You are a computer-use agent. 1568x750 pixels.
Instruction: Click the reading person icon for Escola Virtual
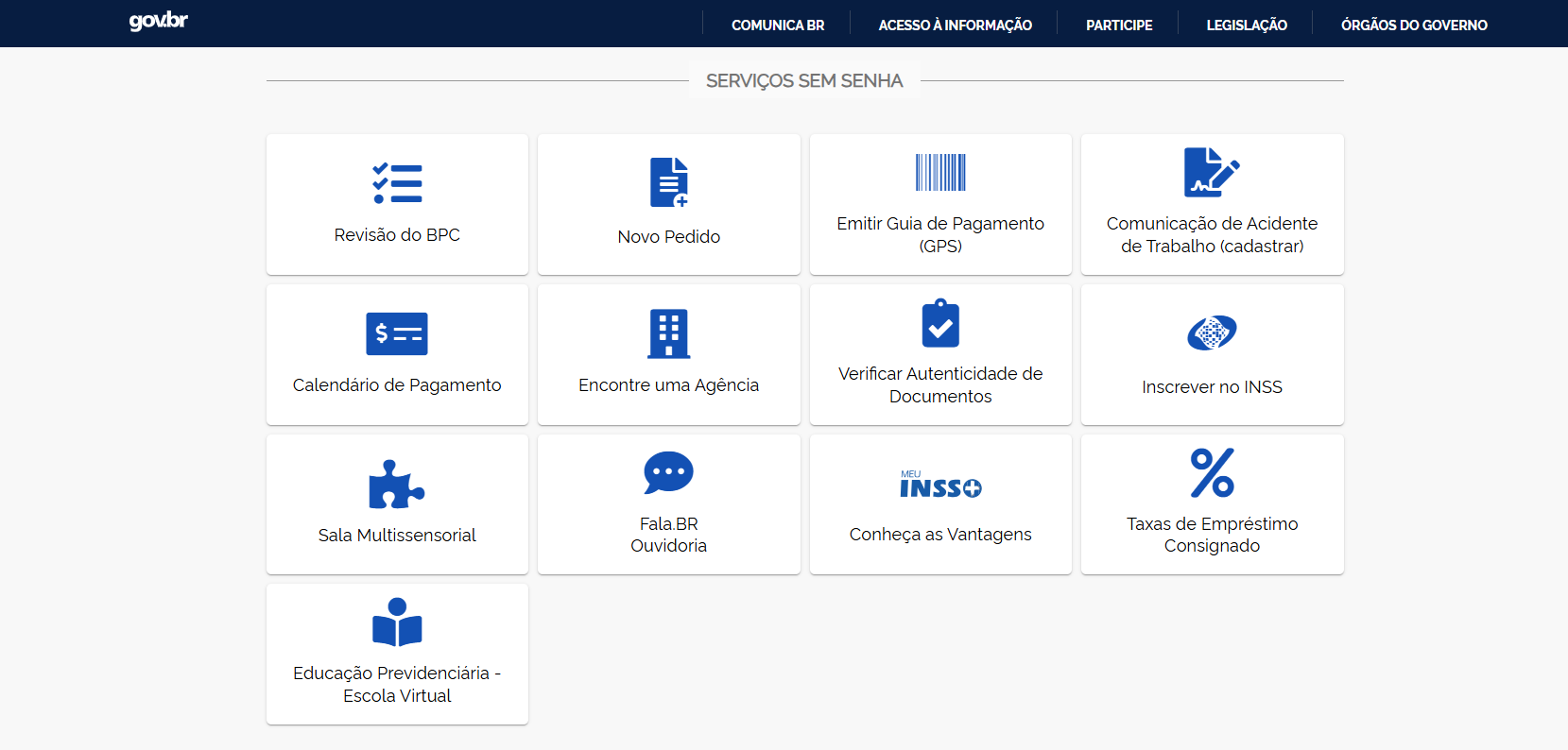coord(397,622)
